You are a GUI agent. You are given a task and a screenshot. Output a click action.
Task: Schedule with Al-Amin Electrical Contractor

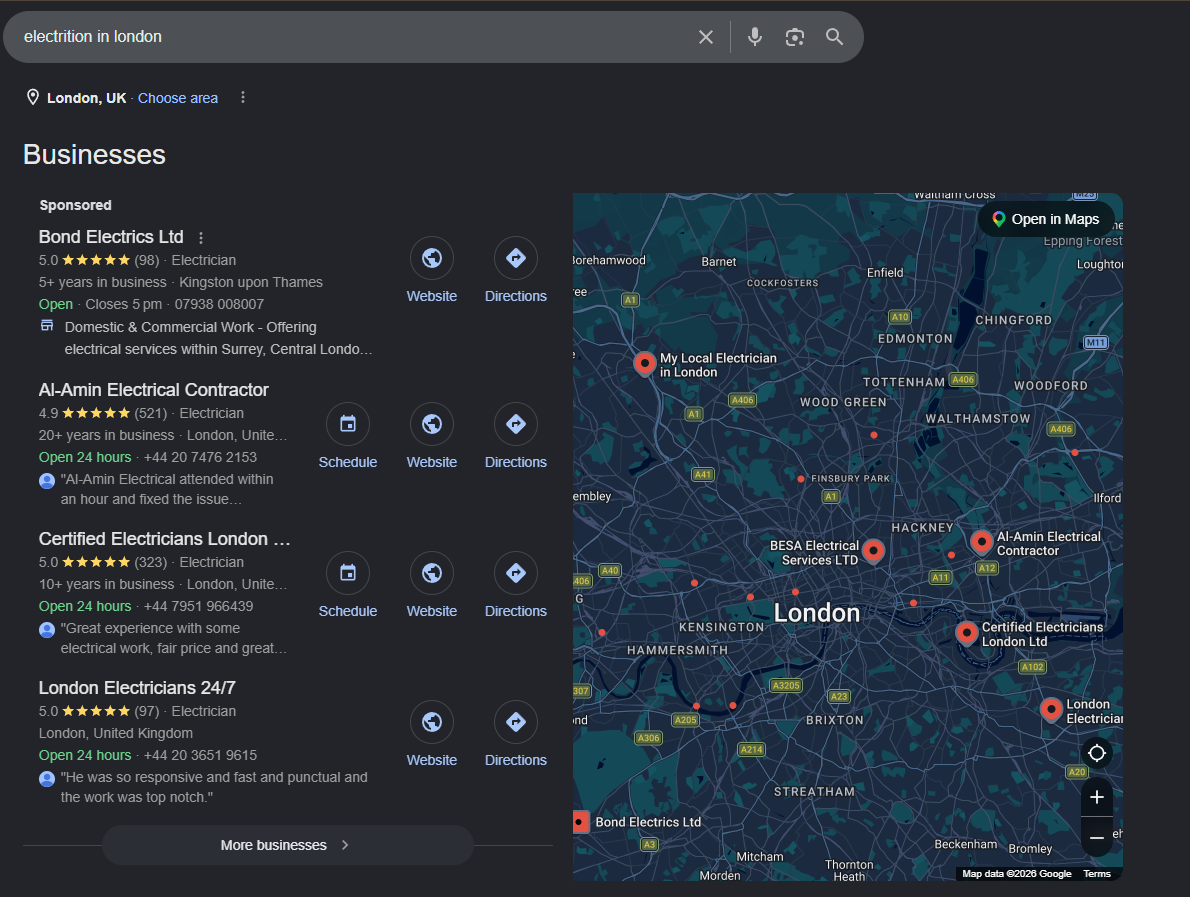pos(348,424)
